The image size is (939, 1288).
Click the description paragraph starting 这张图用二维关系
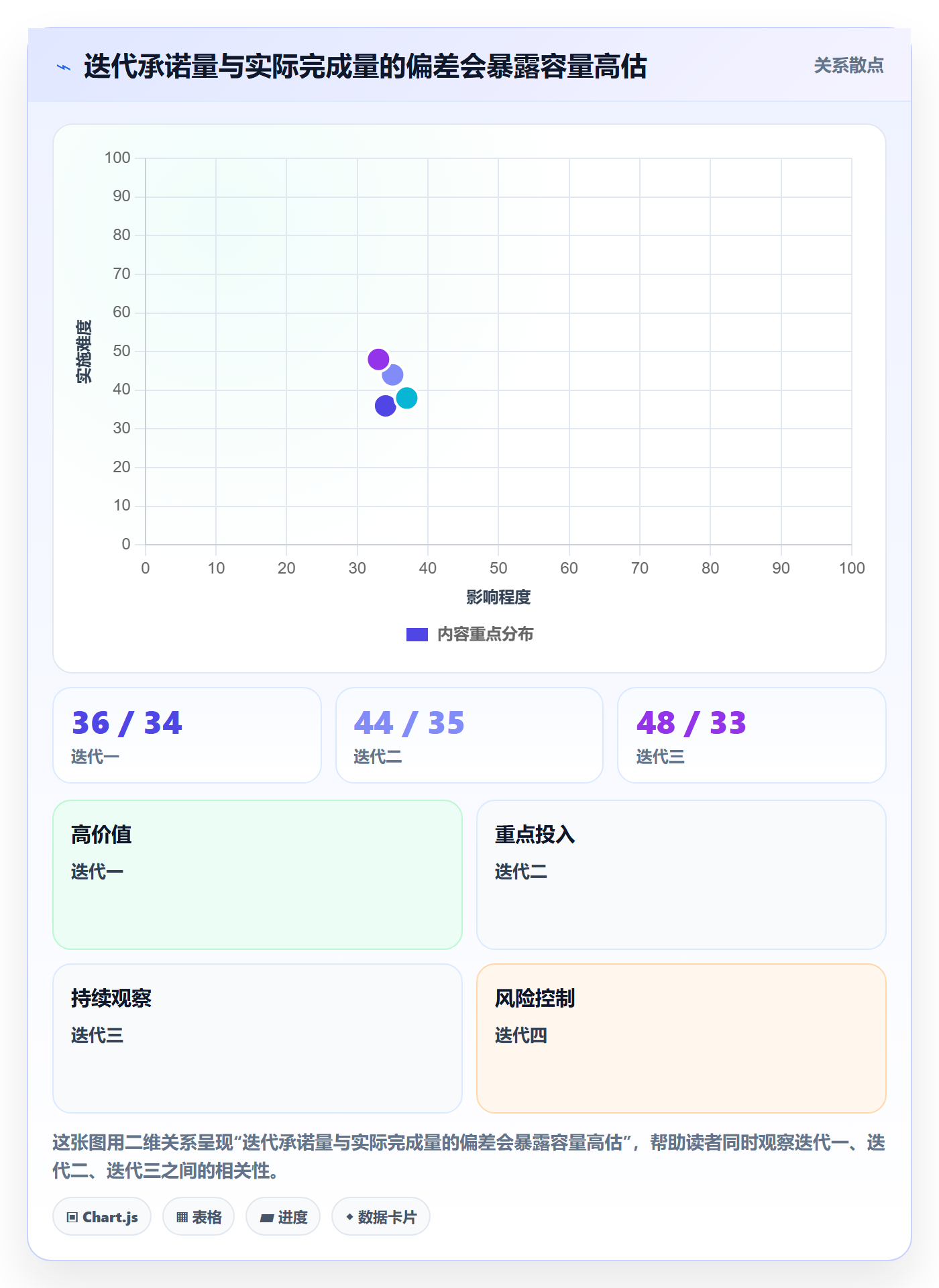coord(469,1157)
